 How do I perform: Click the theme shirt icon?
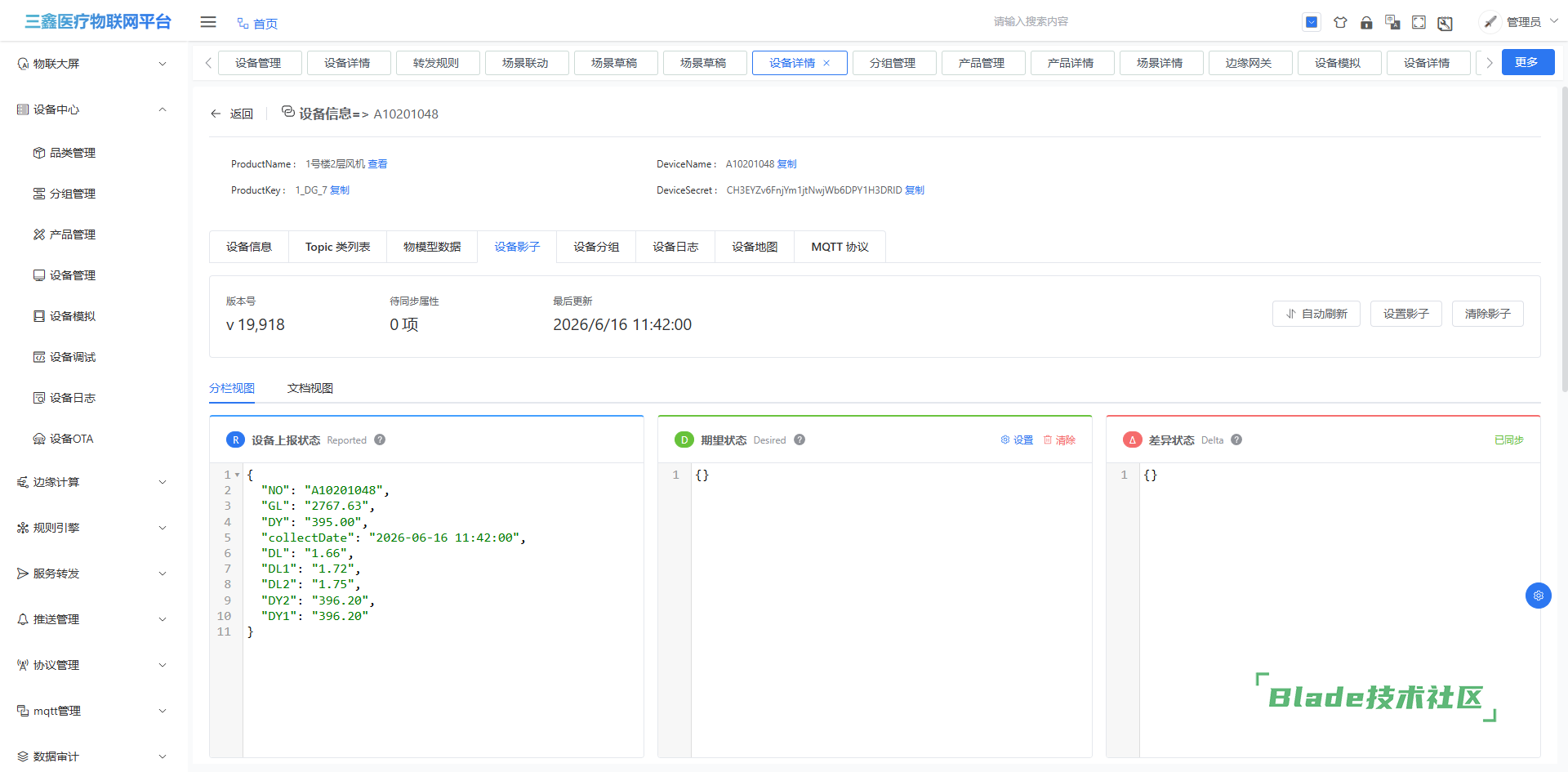tap(1340, 22)
